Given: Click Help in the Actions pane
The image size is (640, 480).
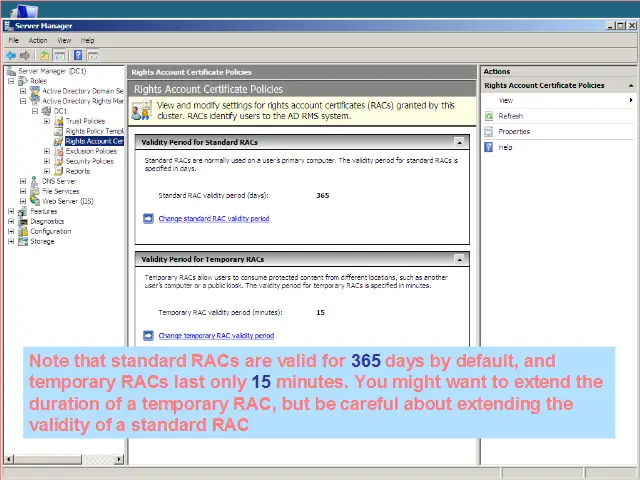Looking at the screenshot, I should pyautogui.click(x=505, y=147).
